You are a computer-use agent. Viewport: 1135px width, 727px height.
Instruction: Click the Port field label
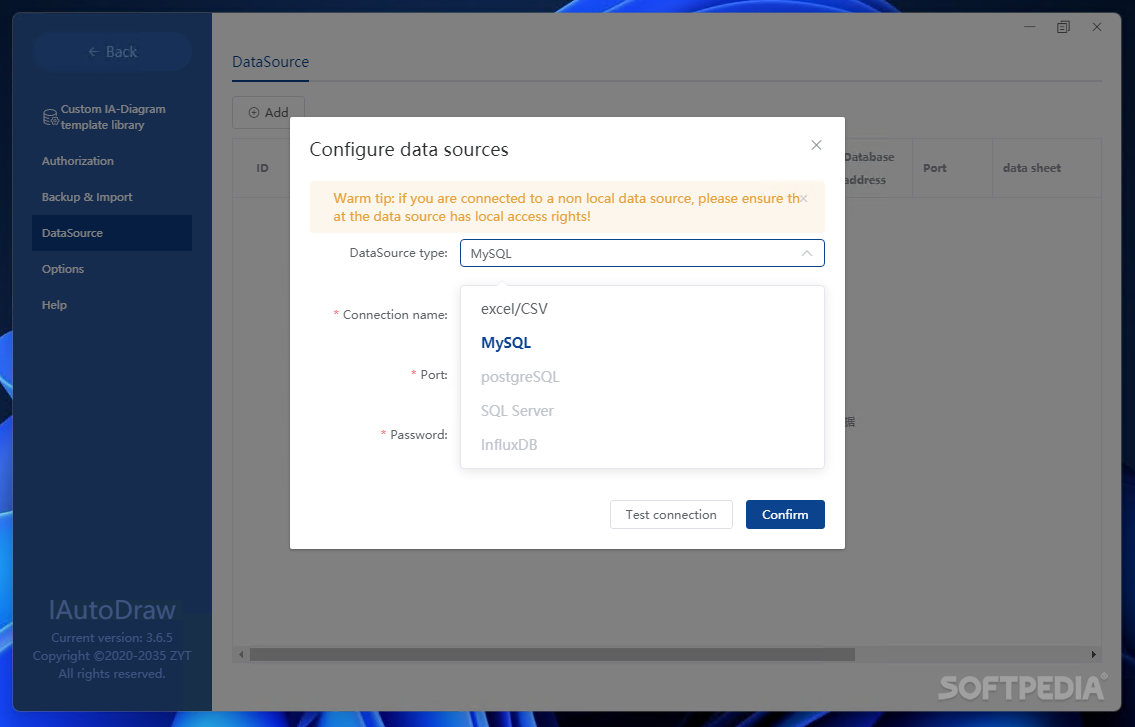coord(434,375)
